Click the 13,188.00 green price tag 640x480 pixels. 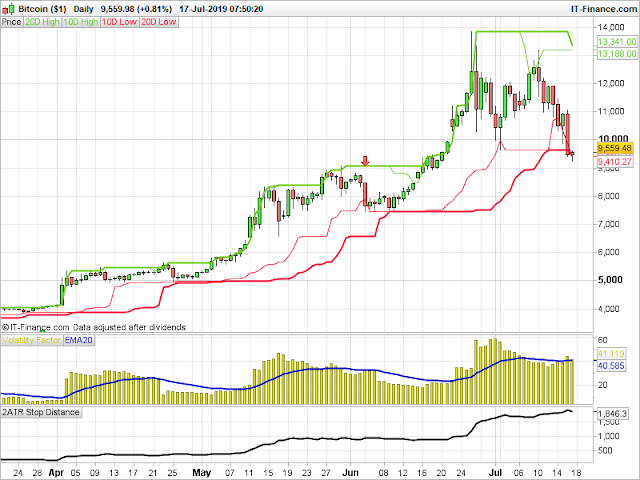[617, 54]
